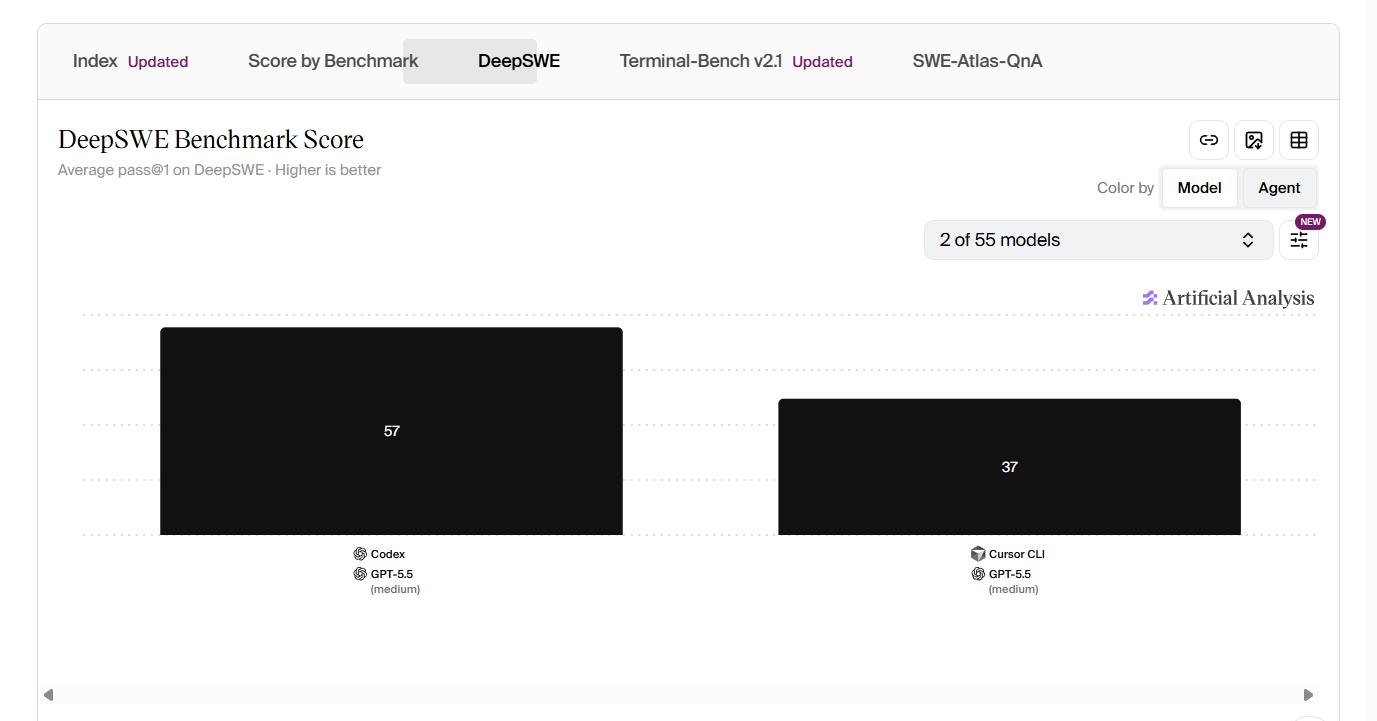Image resolution: width=1377 pixels, height=721 pixels.
Task: Select the DeepSWE tab
Action: [519, 61]
